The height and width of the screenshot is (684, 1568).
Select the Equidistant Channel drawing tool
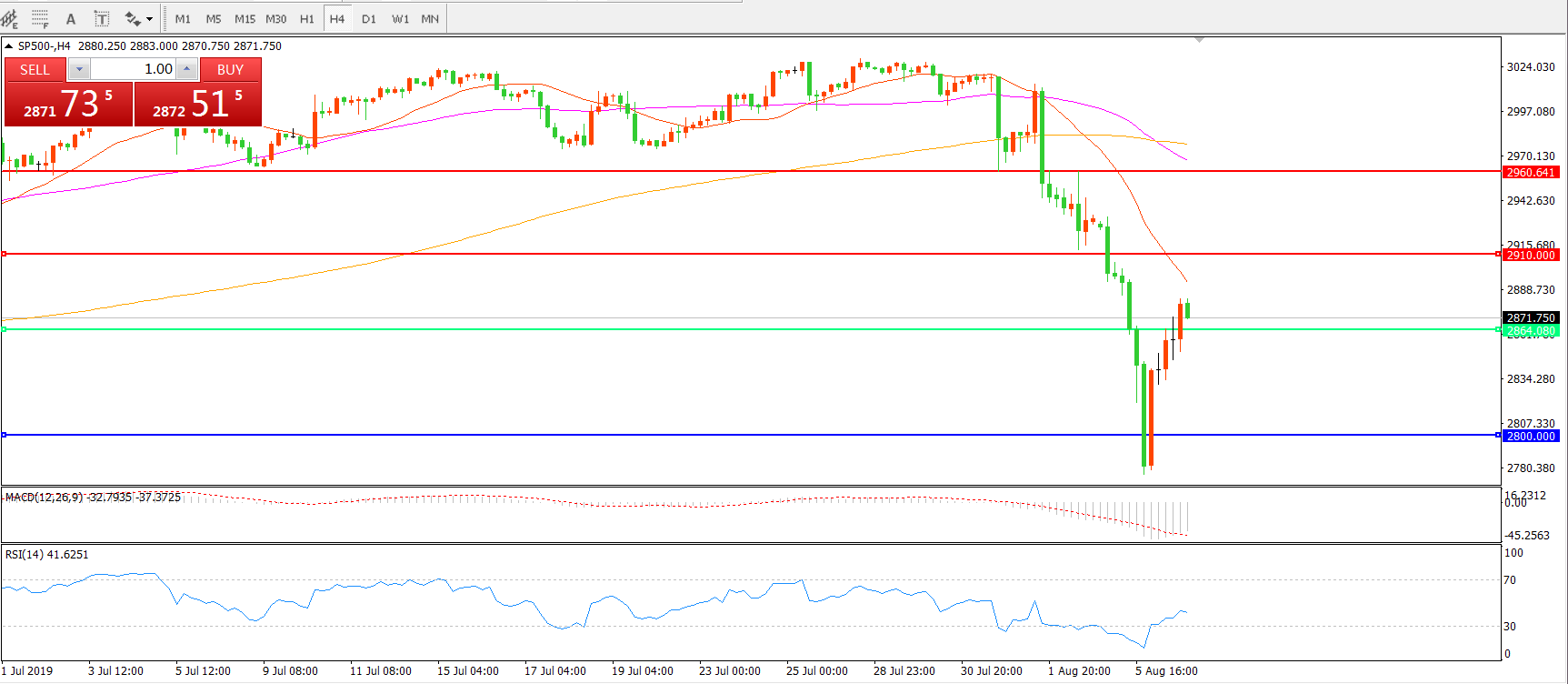pyautogui.click(x=9, y=18)
